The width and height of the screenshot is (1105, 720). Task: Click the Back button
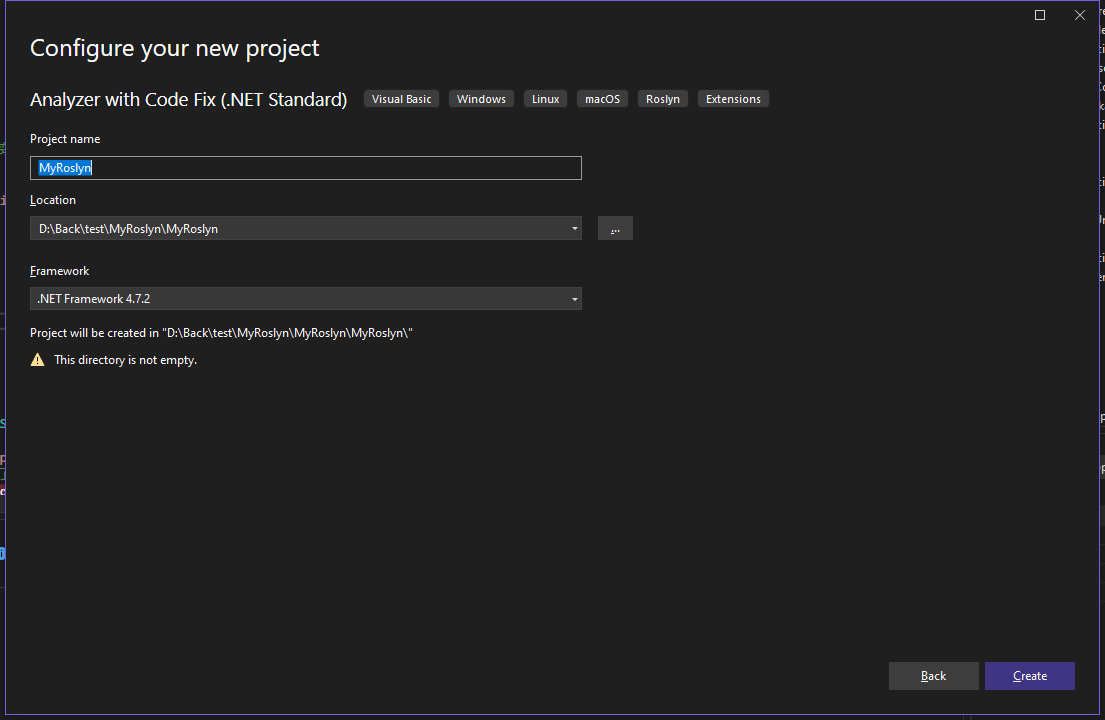tap(933, 676)
